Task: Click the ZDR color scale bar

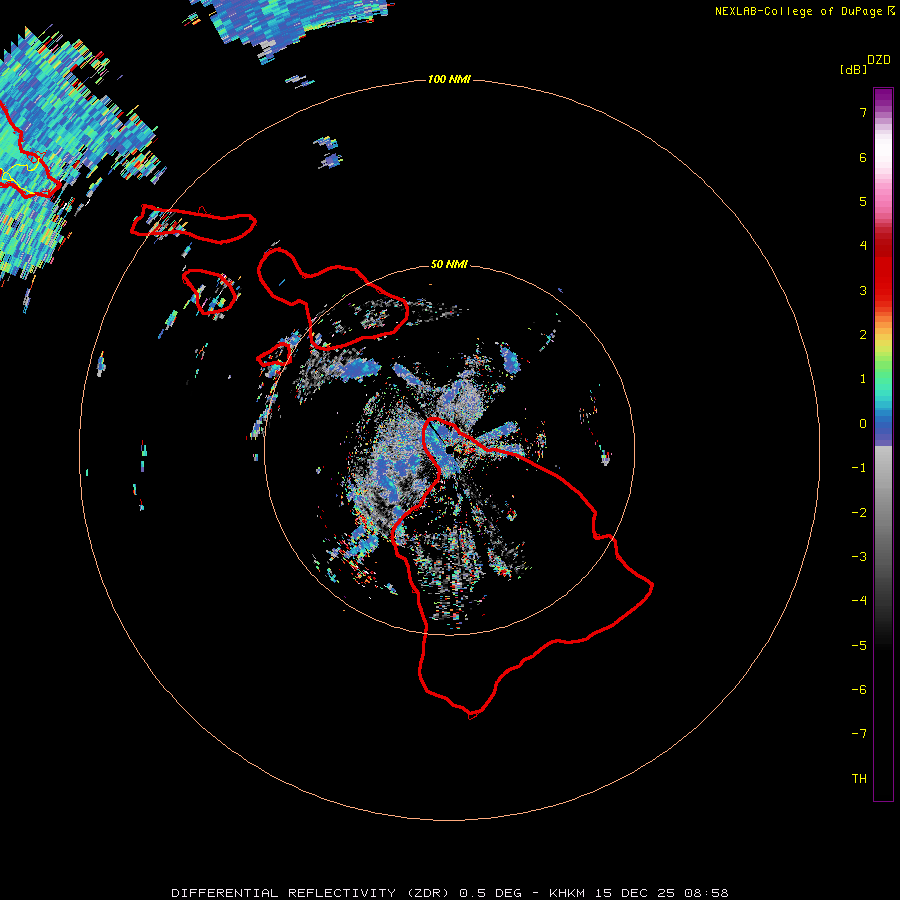Action: pos(883,444)
